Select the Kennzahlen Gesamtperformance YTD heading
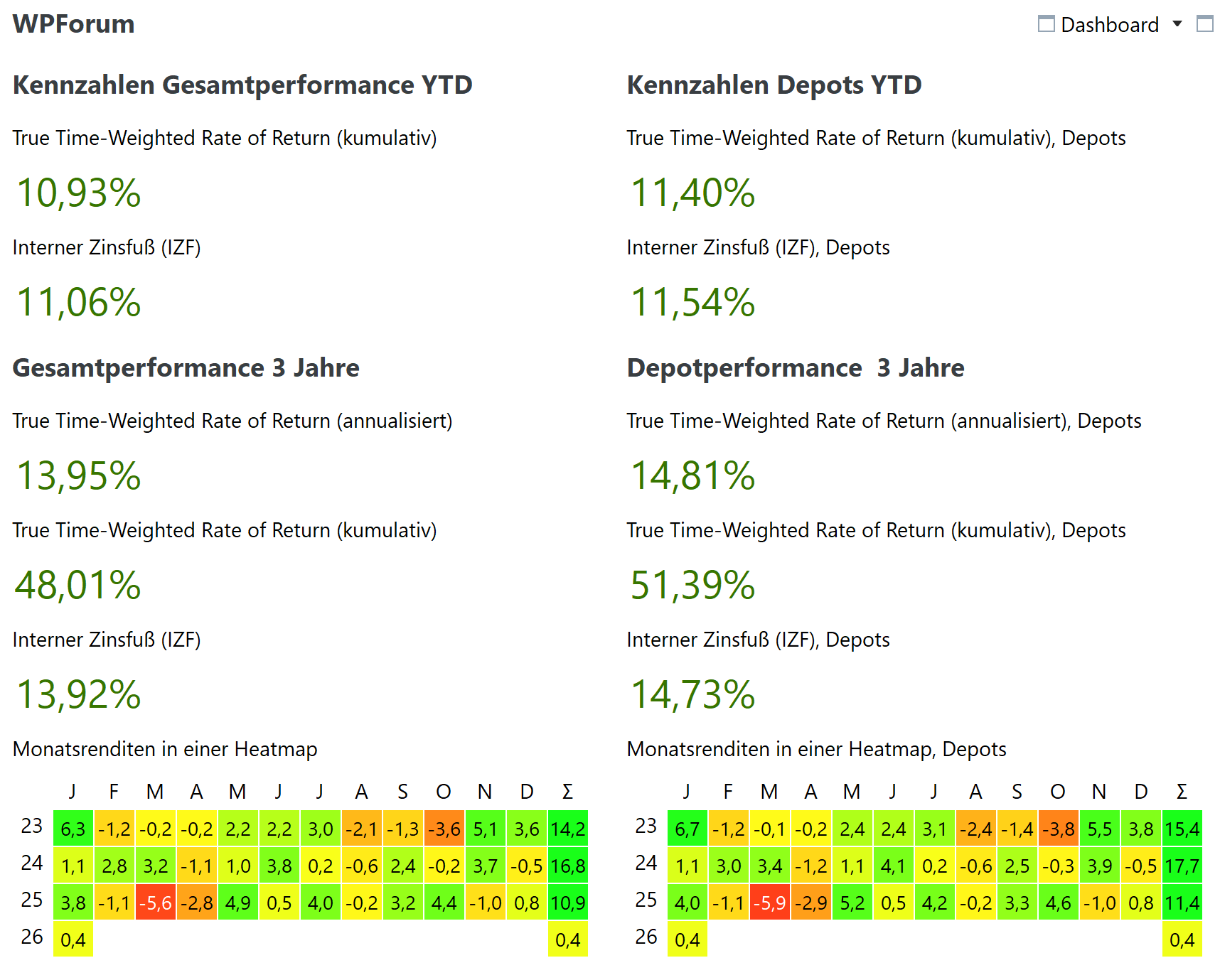Screen dimensions: 1220x980 point(242,85)
